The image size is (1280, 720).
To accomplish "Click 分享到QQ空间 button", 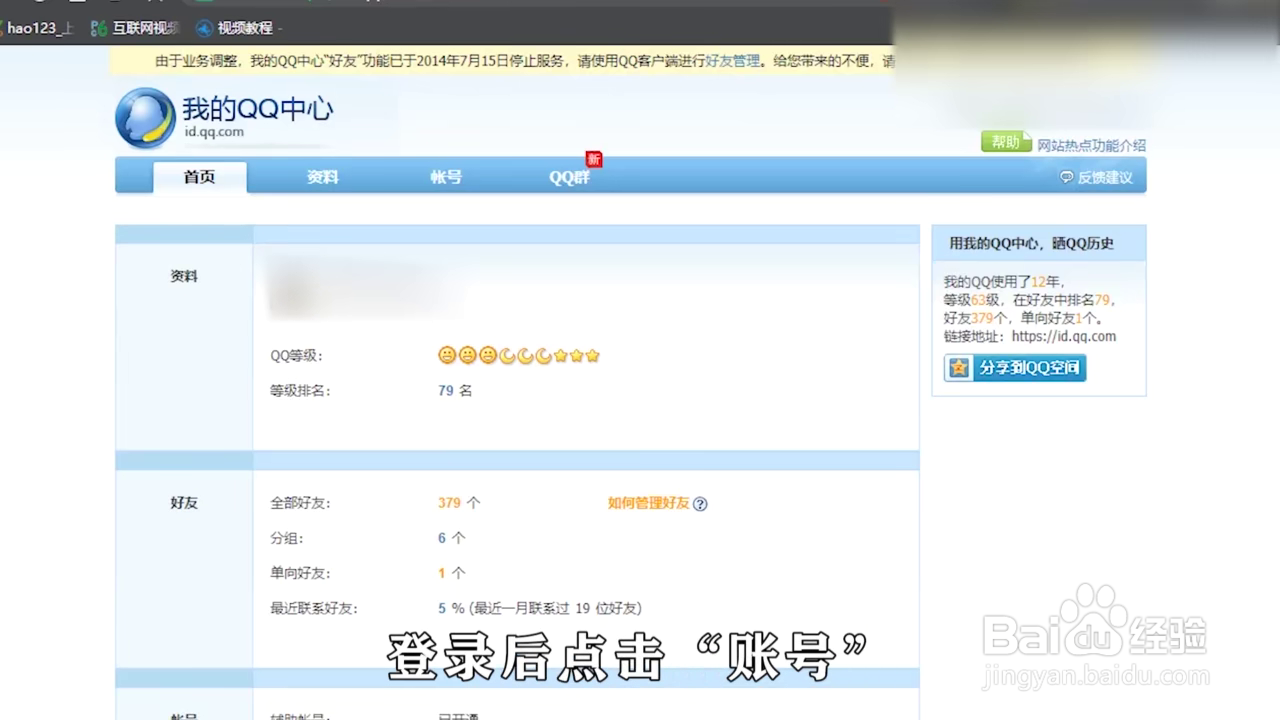I will click(x=1015, y=367).
